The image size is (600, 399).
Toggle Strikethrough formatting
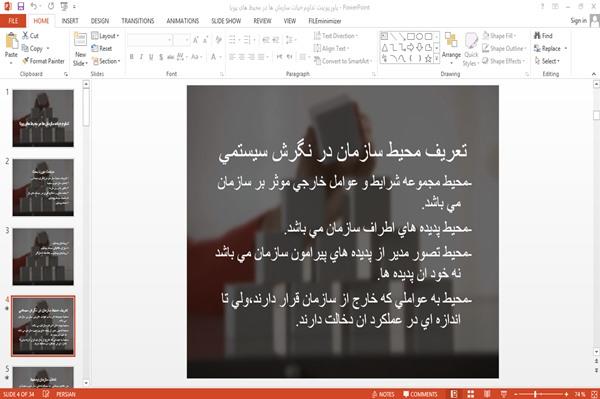click(171, 57)
